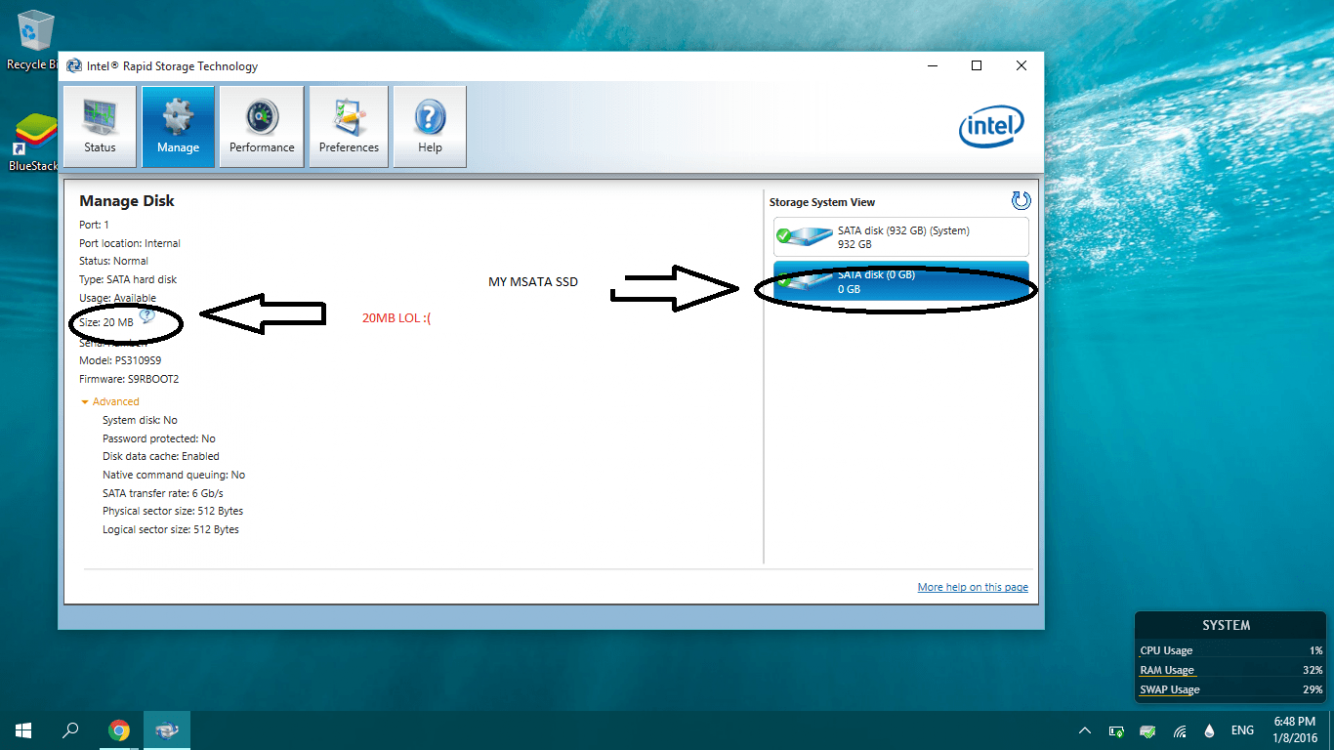Viewport: 1334px width, 750px height.
Task: Click CPU Usage in the SYSTEM widget
Action: click(1166, 650)
